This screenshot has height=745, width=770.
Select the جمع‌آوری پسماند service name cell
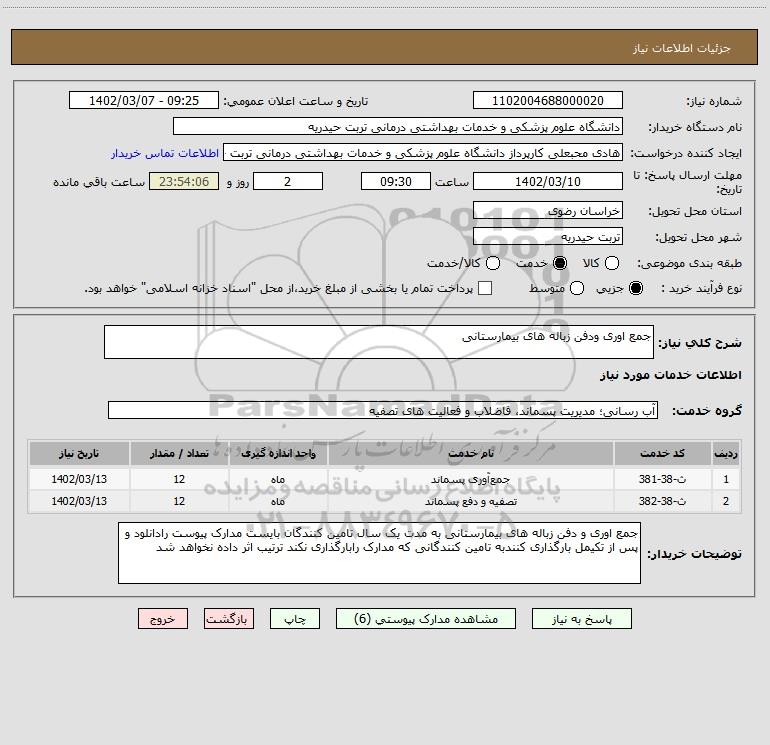click(471, 479)
